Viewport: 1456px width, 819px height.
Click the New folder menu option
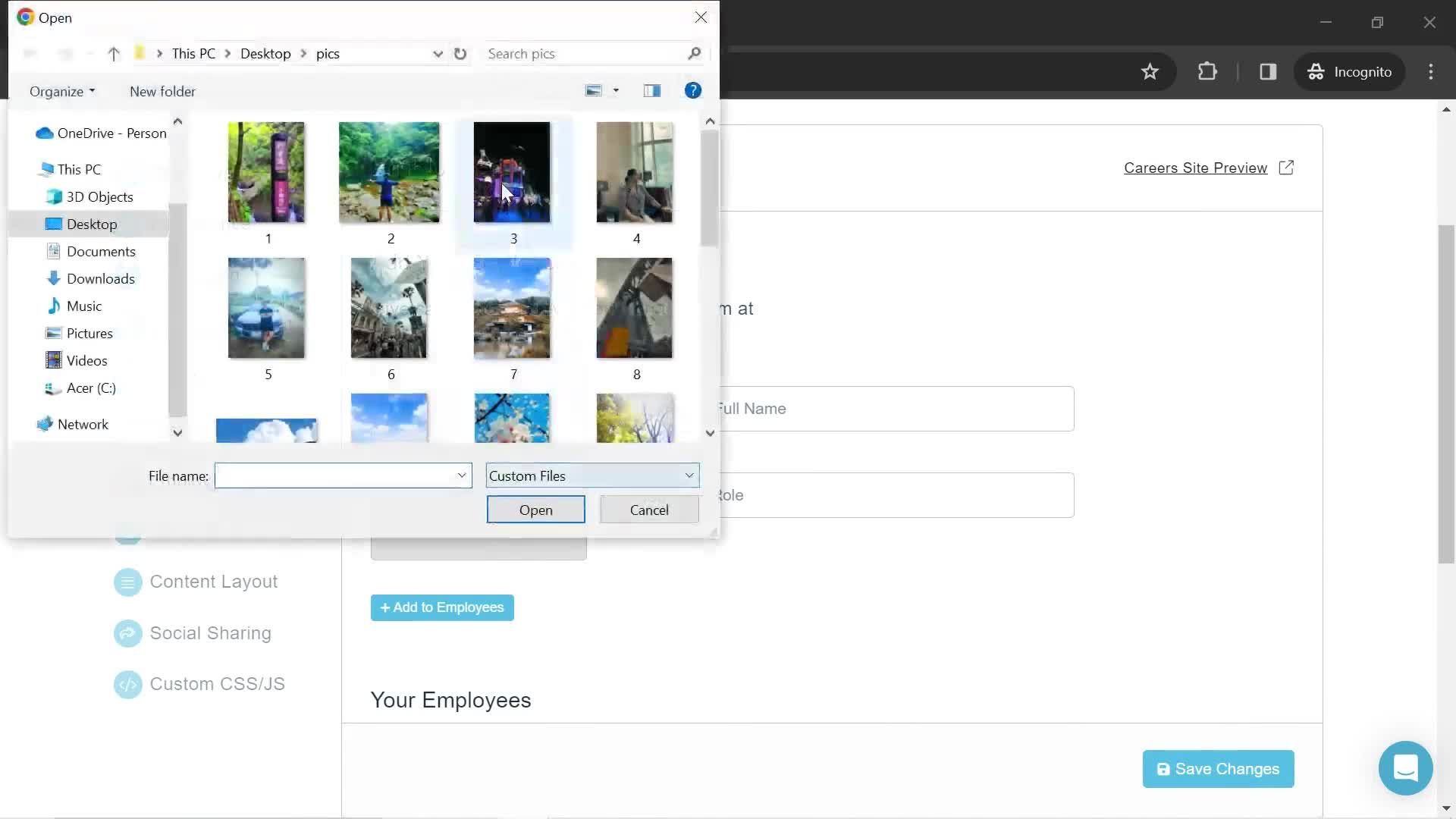point(162,91)
